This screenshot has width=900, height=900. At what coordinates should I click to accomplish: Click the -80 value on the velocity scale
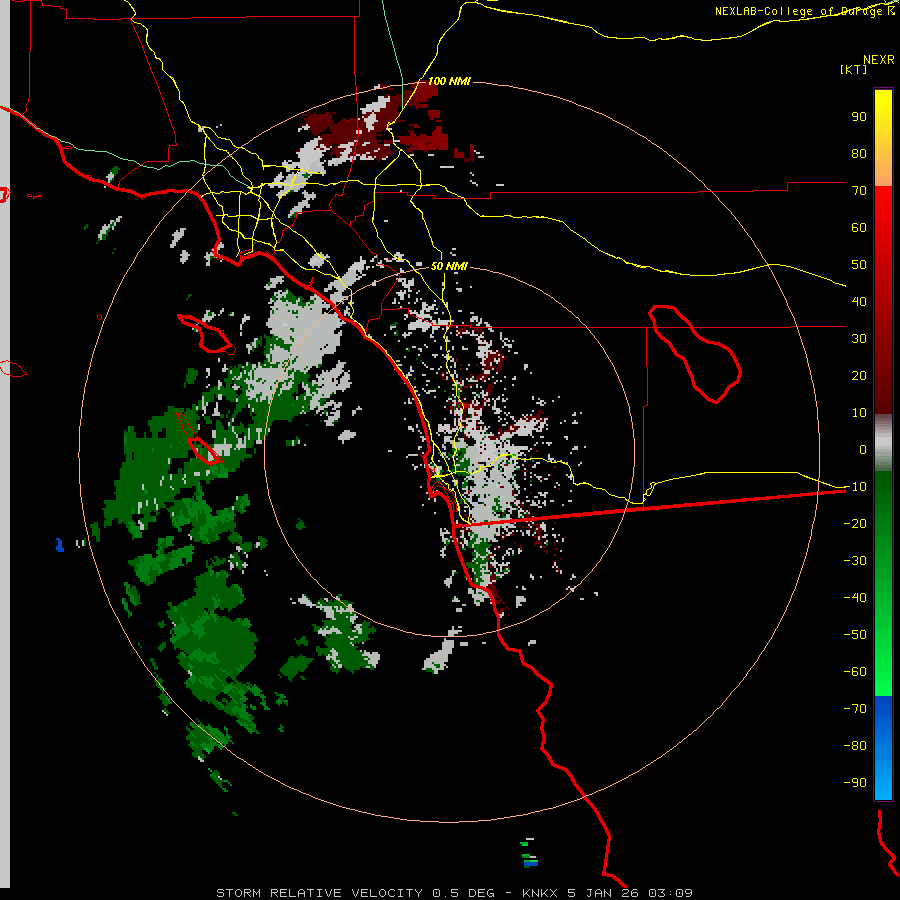click(x=855, y=746)
